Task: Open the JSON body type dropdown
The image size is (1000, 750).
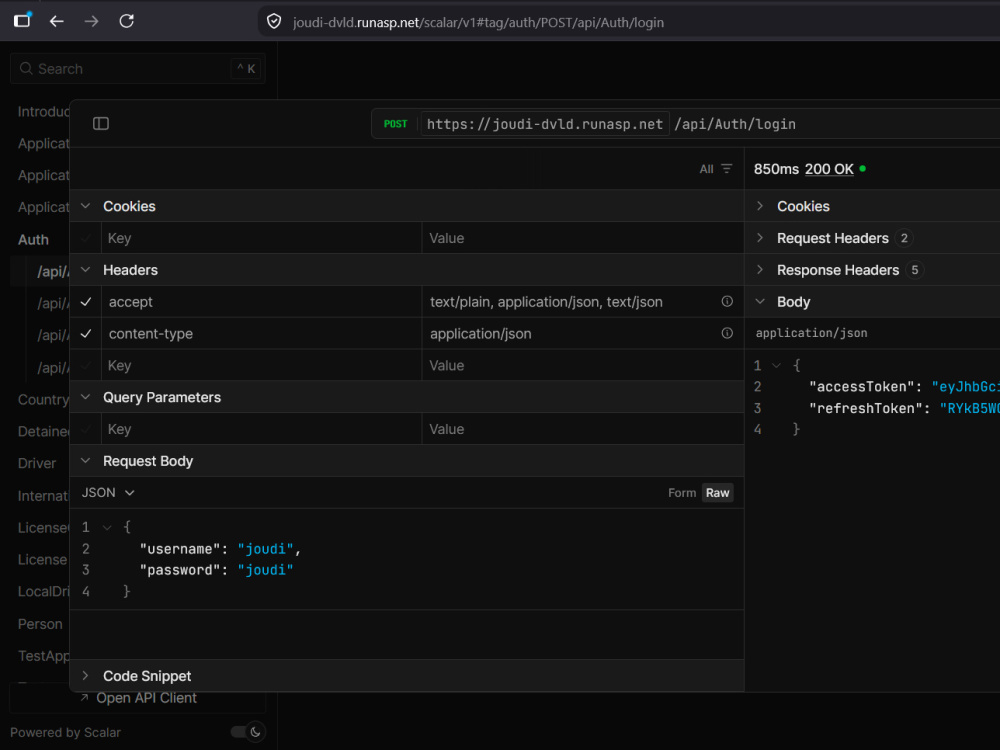Action: pyautogui.click(x=108, y=492)
